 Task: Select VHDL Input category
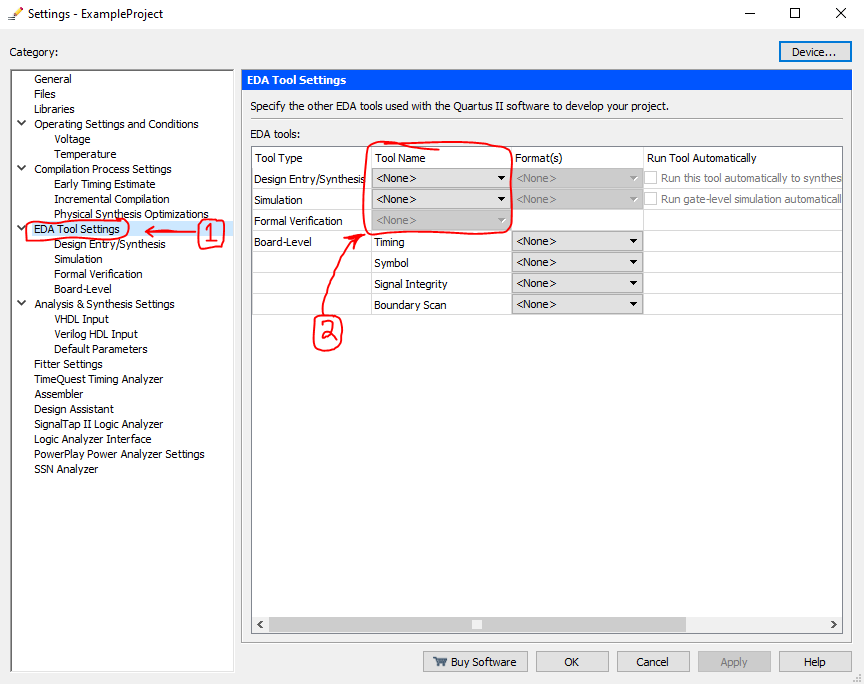tap(82, 319)
